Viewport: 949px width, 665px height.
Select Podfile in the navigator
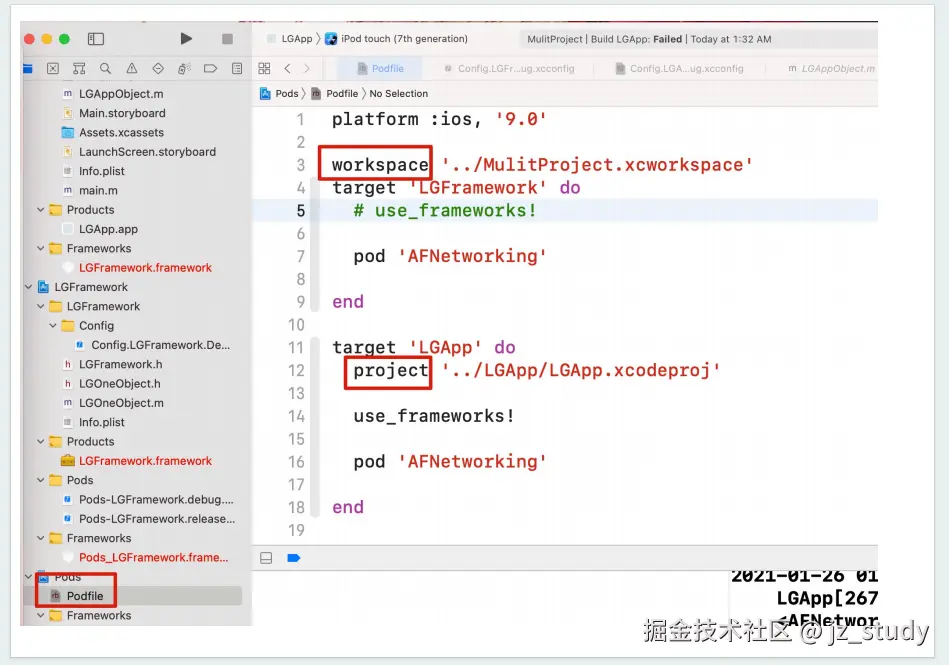click(x=85, y=596)
